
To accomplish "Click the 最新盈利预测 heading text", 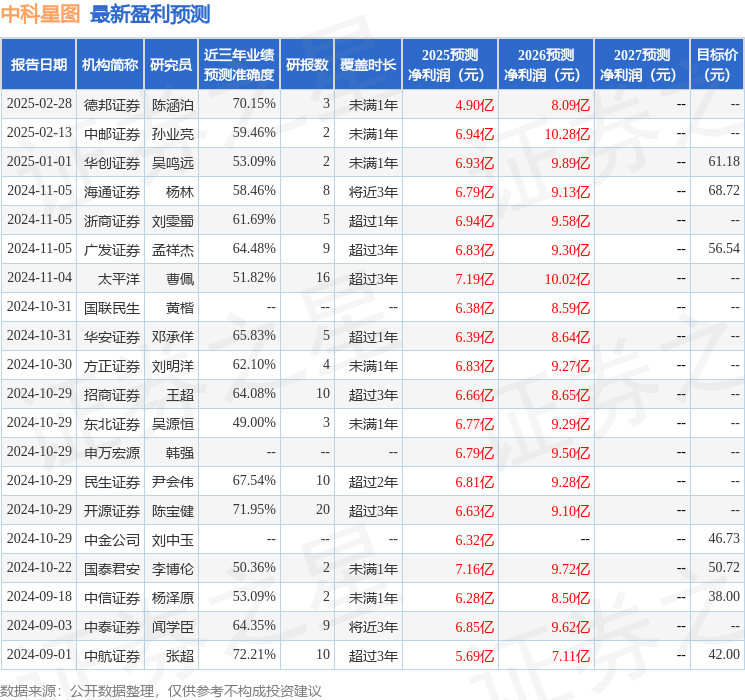I will point(150,14).
